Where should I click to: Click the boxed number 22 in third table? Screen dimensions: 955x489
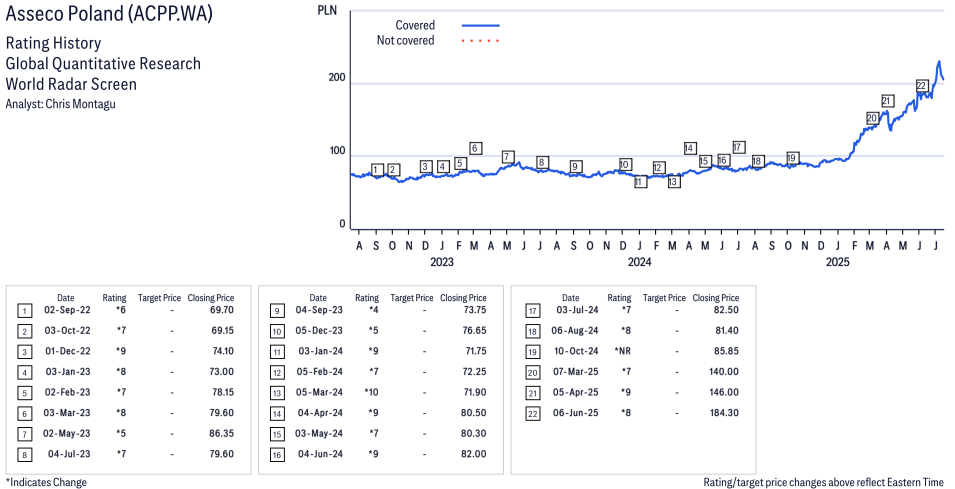pyautogui.click(x=532, y=414)
